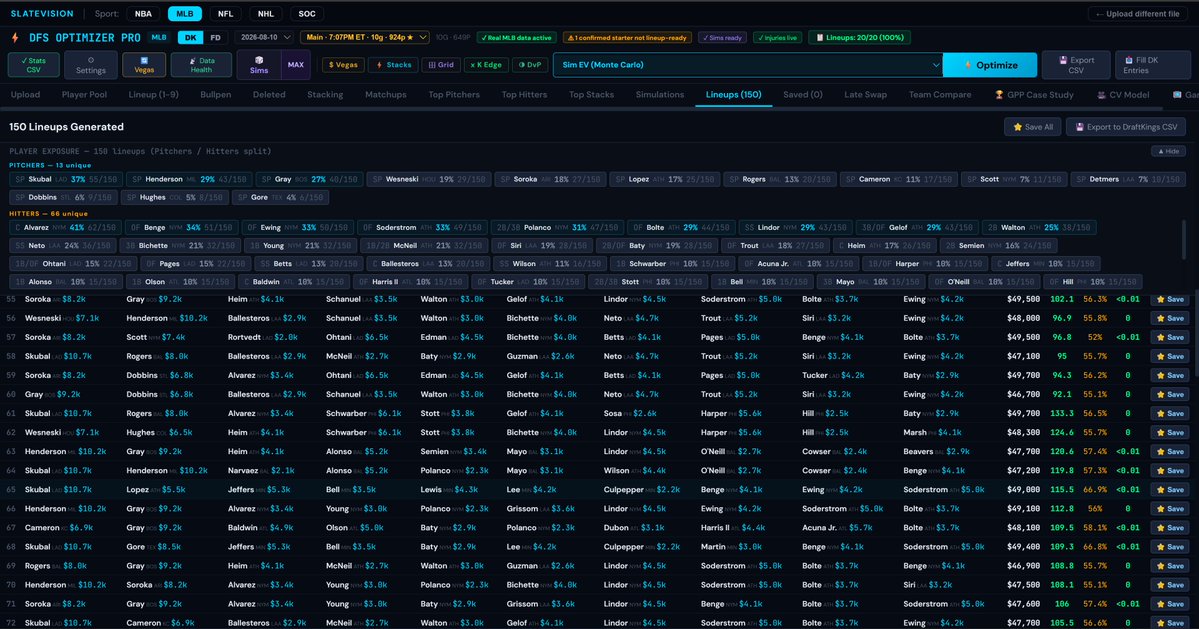
Task: Switch site to FD
Action: pyautogui.click(x=216, y=37)
